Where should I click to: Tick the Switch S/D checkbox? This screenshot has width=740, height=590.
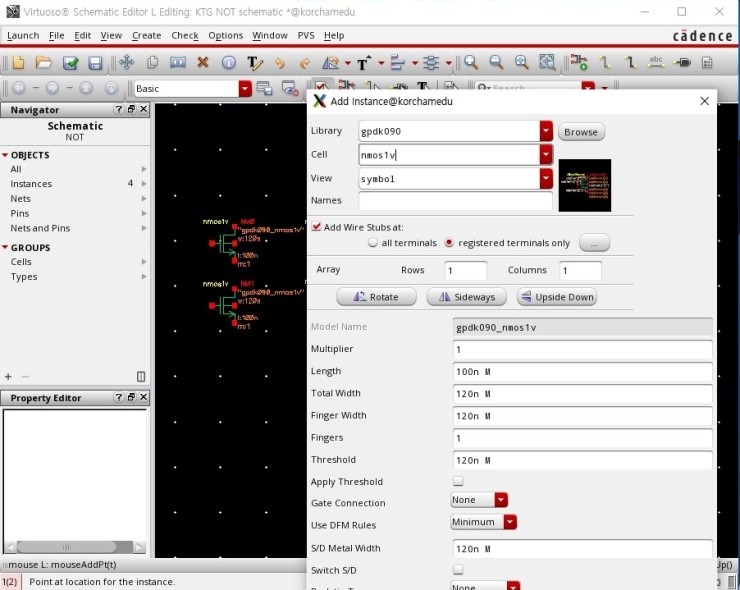click(458, 570)
